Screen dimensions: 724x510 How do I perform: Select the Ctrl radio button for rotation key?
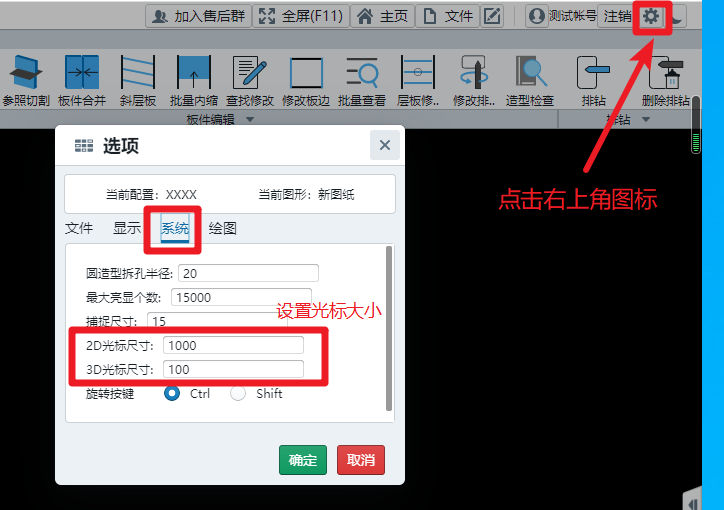[x=172, y=394]
